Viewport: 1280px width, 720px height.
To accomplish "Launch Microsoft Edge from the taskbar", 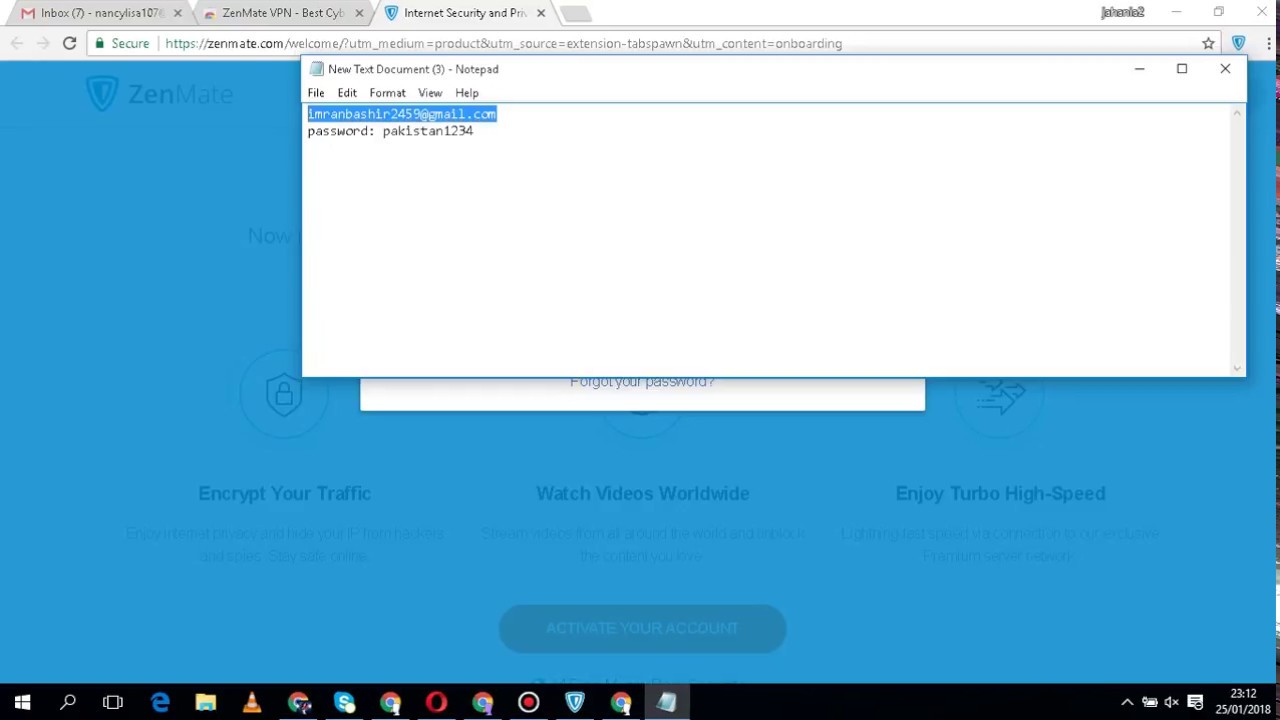I will click(x=160, y=702).
